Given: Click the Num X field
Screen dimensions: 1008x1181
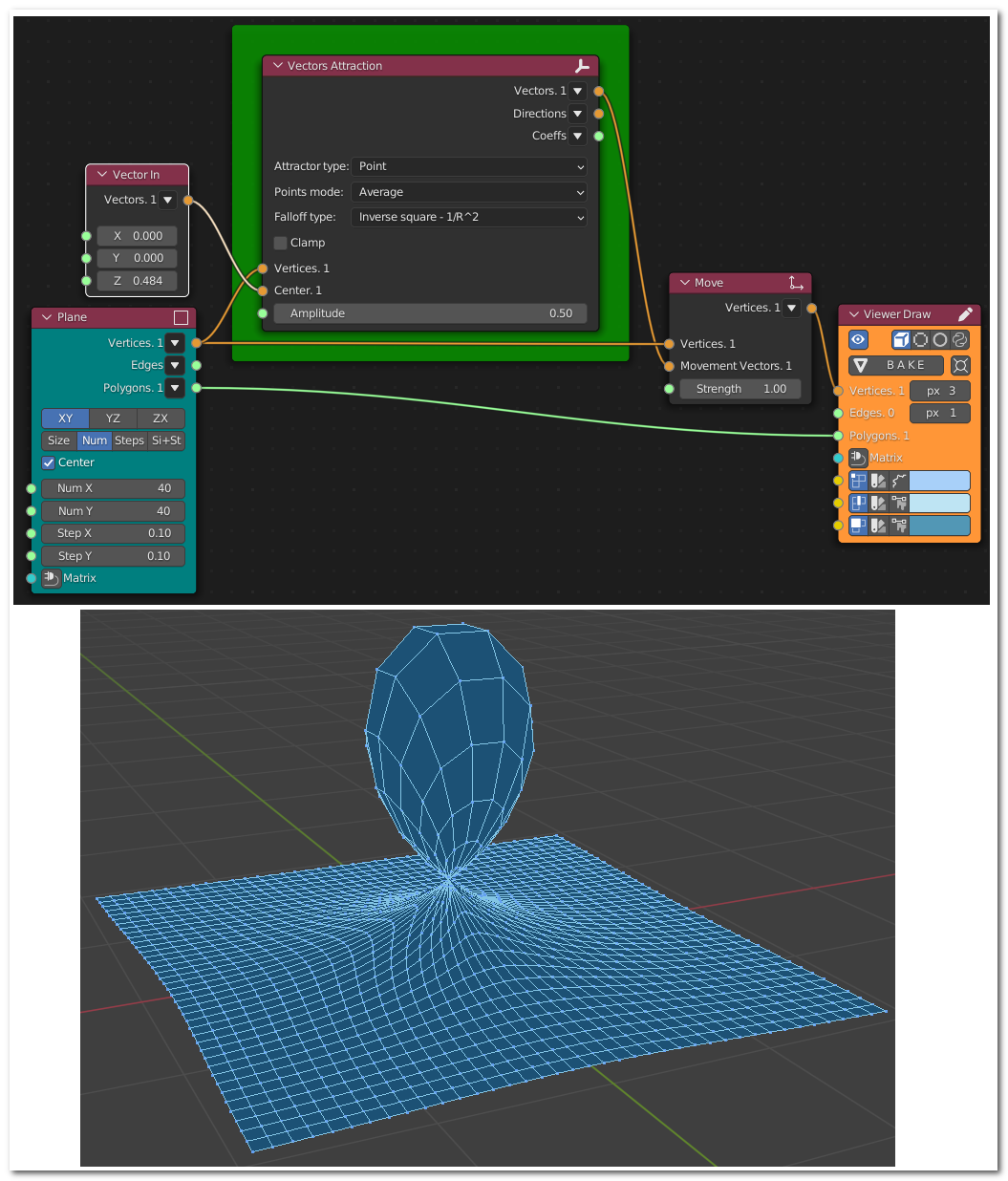Looking at the screenshot, I should [x=114, y=488].
